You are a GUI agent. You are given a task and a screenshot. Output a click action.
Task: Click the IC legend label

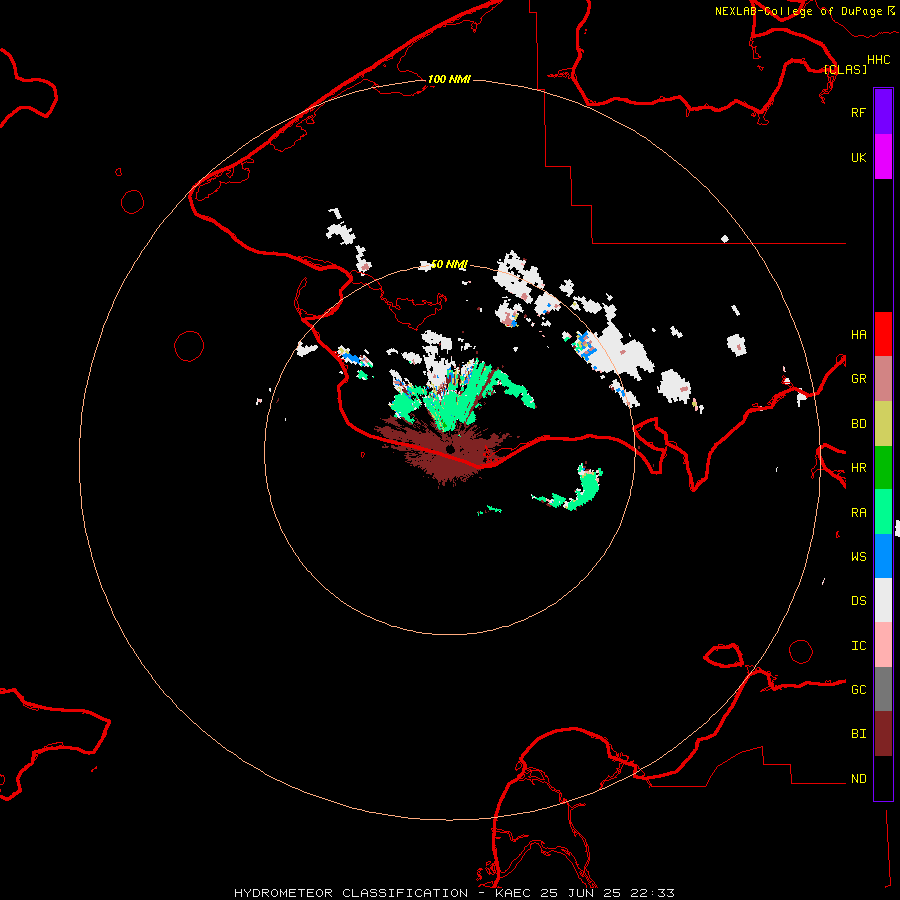[x=858, y=645]
